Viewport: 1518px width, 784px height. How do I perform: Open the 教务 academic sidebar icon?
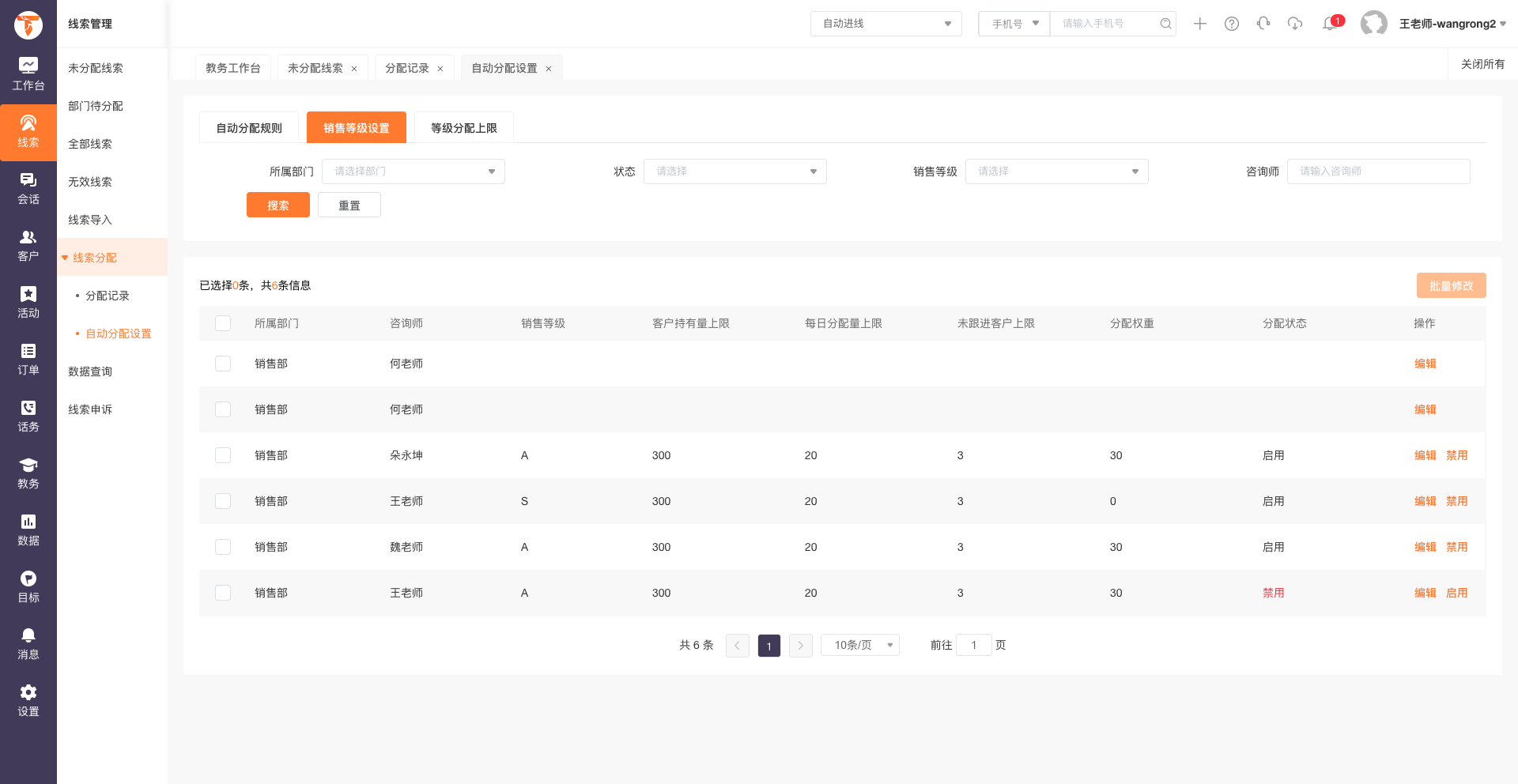click(28, 473)
